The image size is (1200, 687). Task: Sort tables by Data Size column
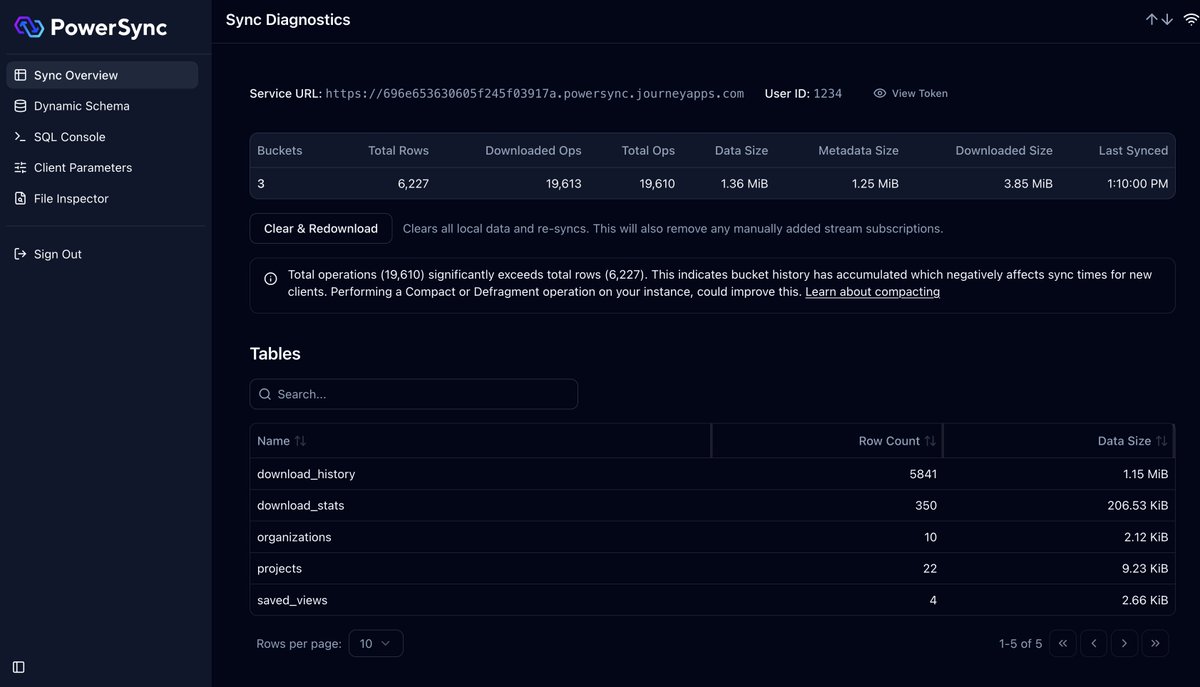[x=1132, y=441]
